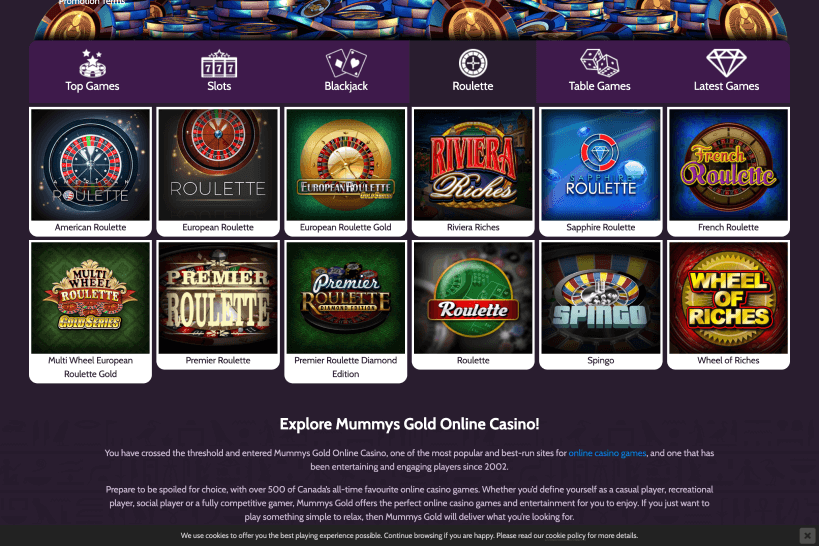Viewport: 819px width, 546px height.
Task: Follow the online casino games link
Action: click(x=607, y=453)
